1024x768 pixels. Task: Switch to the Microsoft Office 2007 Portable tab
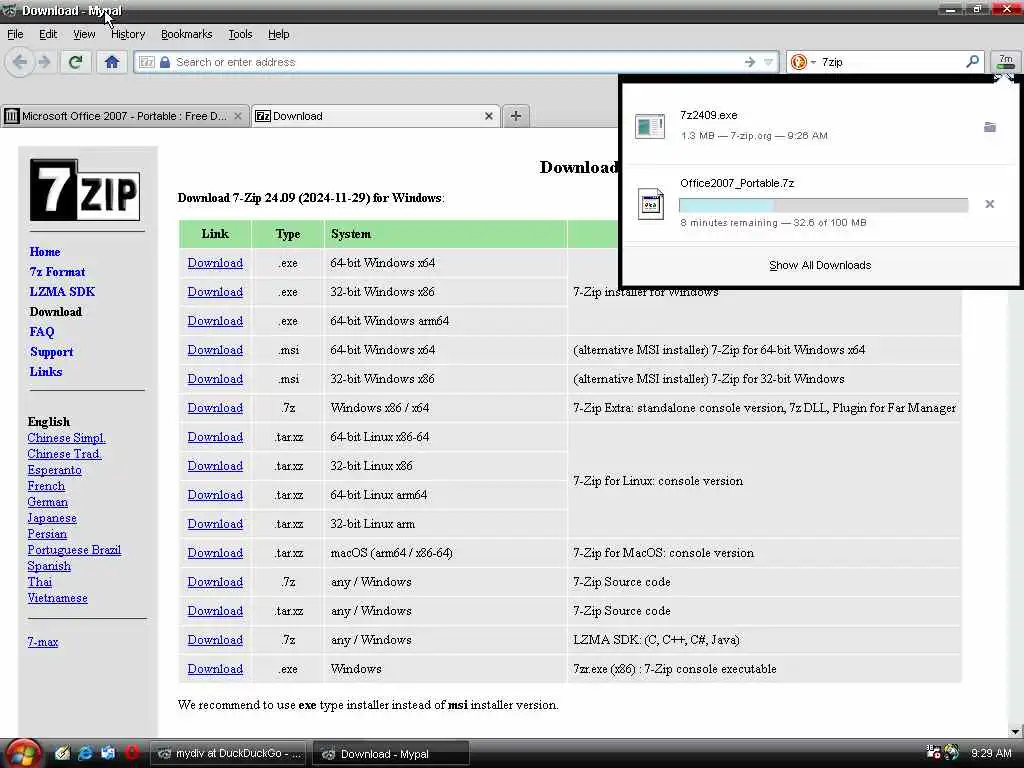(x=124, y=116)
